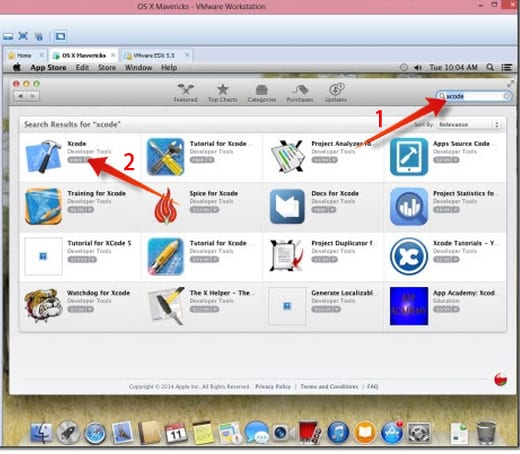The image size is (520, 454).
Task: Close the OS X Mavericks VMware tab
Action: pos(113,55)
